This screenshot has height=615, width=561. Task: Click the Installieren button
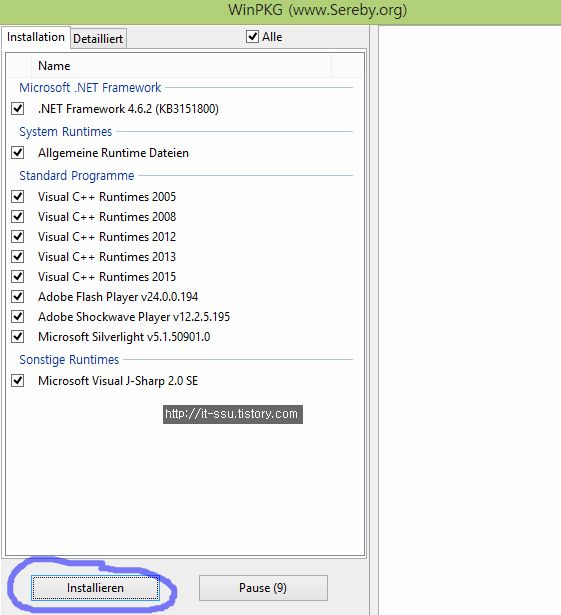coord(95,588)
